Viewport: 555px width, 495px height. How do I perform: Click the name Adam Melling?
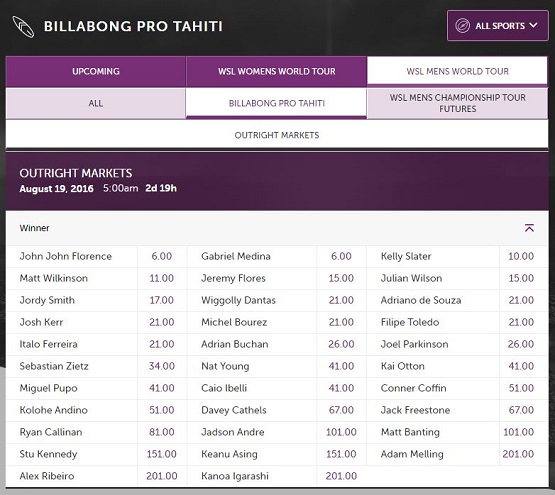tap(412, 454)
